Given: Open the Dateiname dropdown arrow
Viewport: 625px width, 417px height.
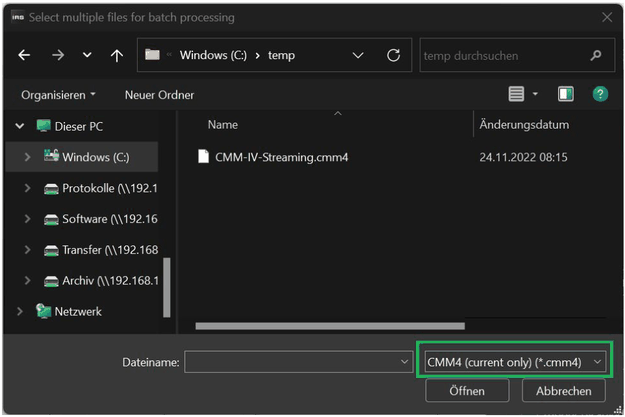Looking at the screenshot, I should point(405,362).
